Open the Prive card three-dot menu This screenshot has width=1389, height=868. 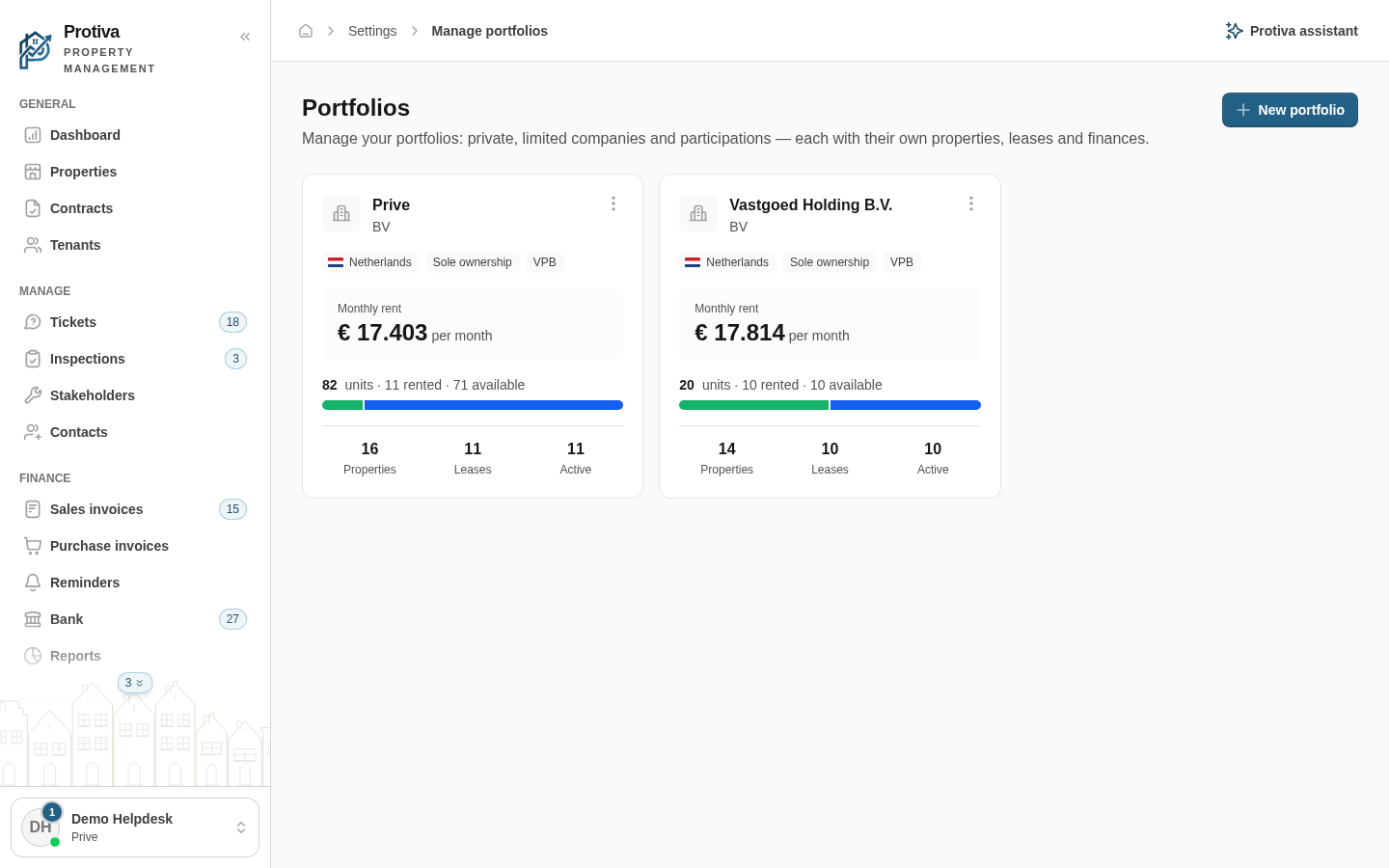click(x=613, y=203)
